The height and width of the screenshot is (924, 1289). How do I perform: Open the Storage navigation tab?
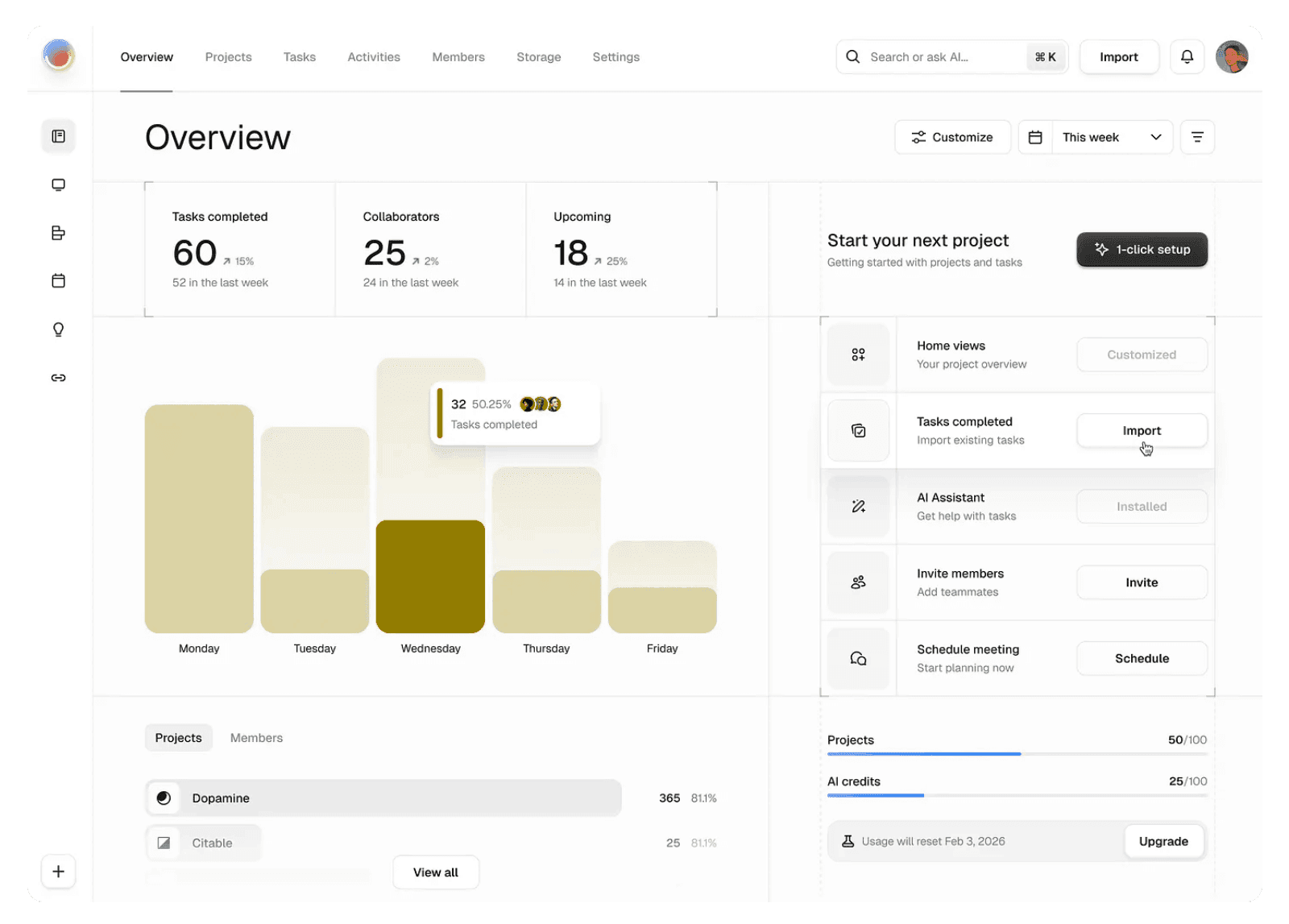coord(539,57)
